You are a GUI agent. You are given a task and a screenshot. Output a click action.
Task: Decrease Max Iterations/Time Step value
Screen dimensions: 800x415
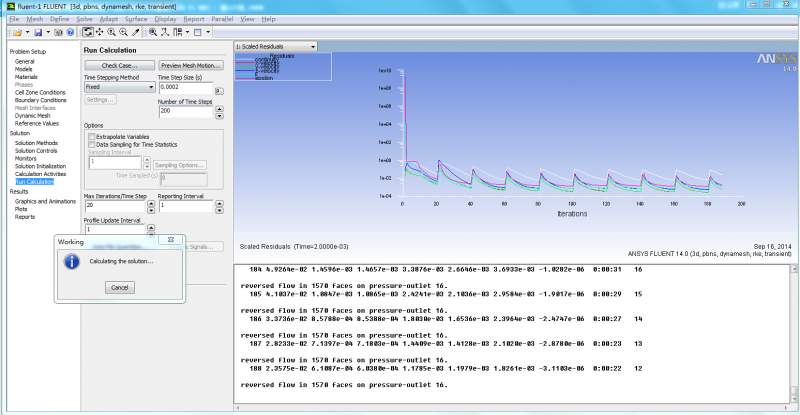151,210
